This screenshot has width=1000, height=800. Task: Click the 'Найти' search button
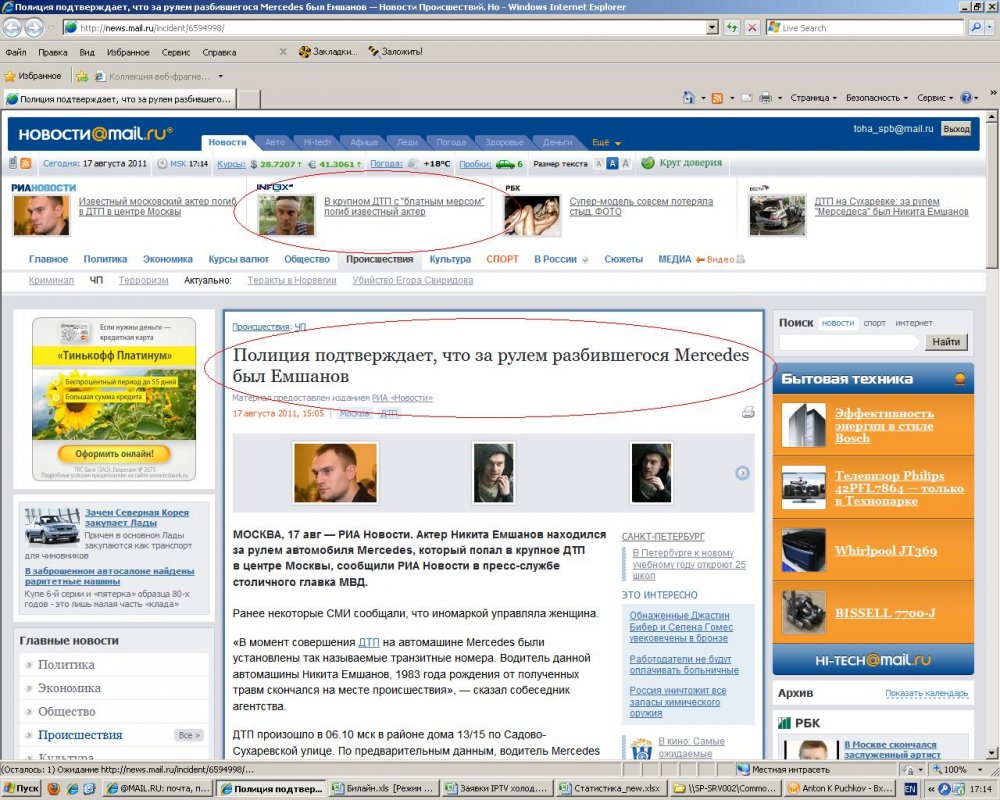click(x=945, y=342)
